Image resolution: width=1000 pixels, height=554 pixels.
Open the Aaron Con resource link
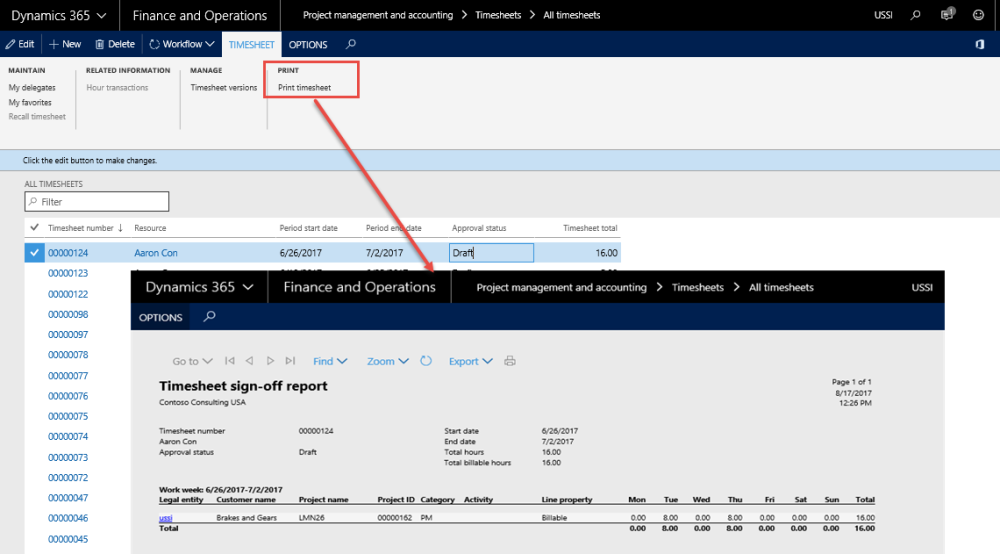156,252
